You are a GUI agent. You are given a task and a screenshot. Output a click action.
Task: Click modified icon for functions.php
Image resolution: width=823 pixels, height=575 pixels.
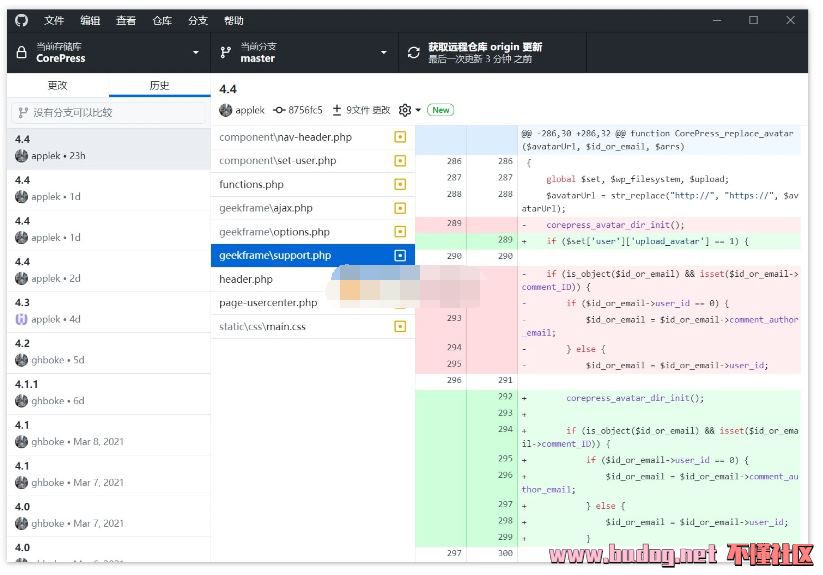point(400,184)
